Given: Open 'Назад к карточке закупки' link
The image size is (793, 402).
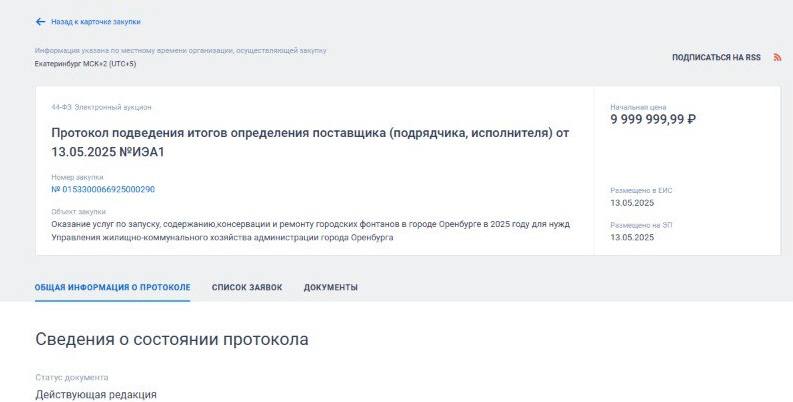Looking at the screenshot, I should 96,22.
